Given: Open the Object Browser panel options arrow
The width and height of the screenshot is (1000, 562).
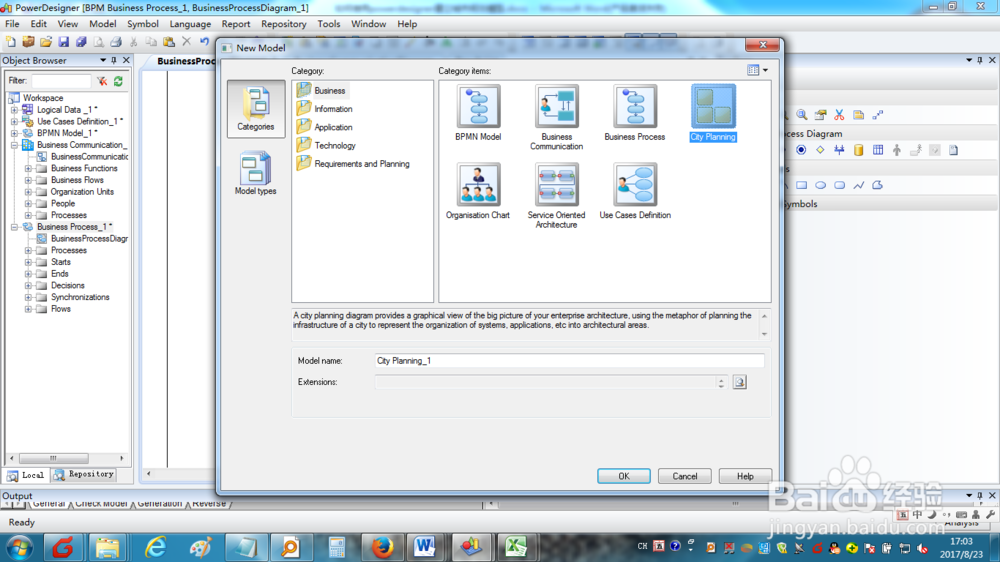Looking at the screenshot, I should point(103,60).
